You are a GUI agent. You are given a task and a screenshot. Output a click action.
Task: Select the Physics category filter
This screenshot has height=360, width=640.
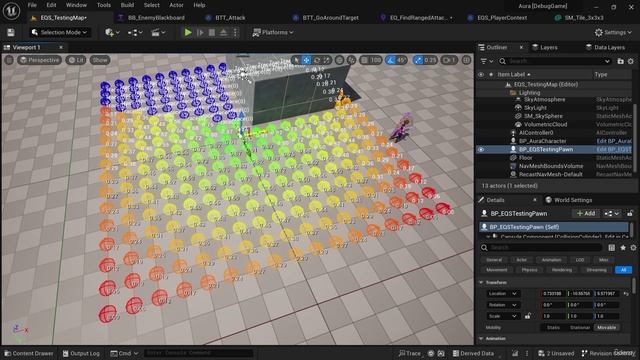529,270
